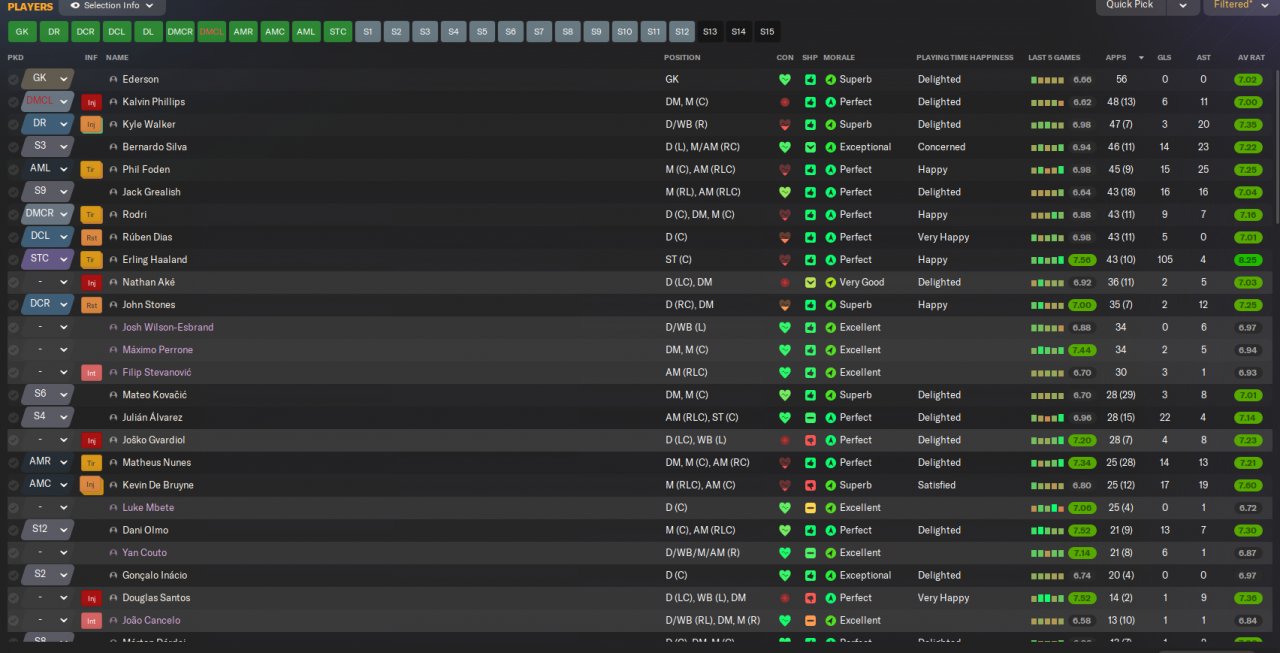Toggle picked checkmark for Gonçalo Inácio
1280x653 pixels.
click(x=13, y=575)
